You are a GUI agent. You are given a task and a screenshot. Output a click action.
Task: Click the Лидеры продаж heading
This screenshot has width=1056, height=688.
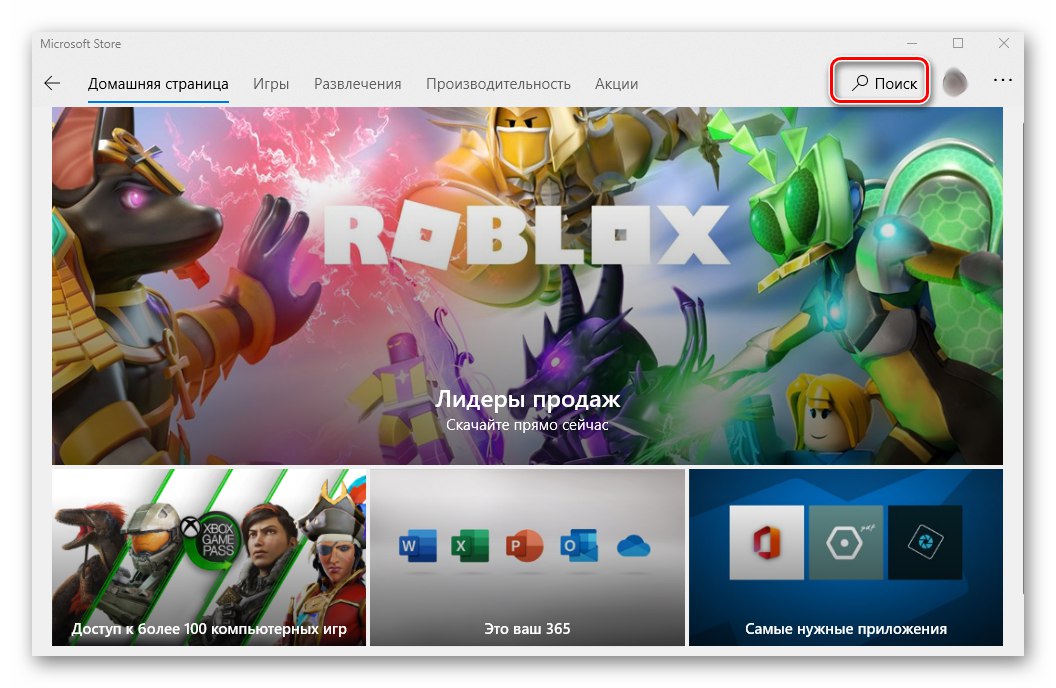pyautogui.click(x=527, y=399)
